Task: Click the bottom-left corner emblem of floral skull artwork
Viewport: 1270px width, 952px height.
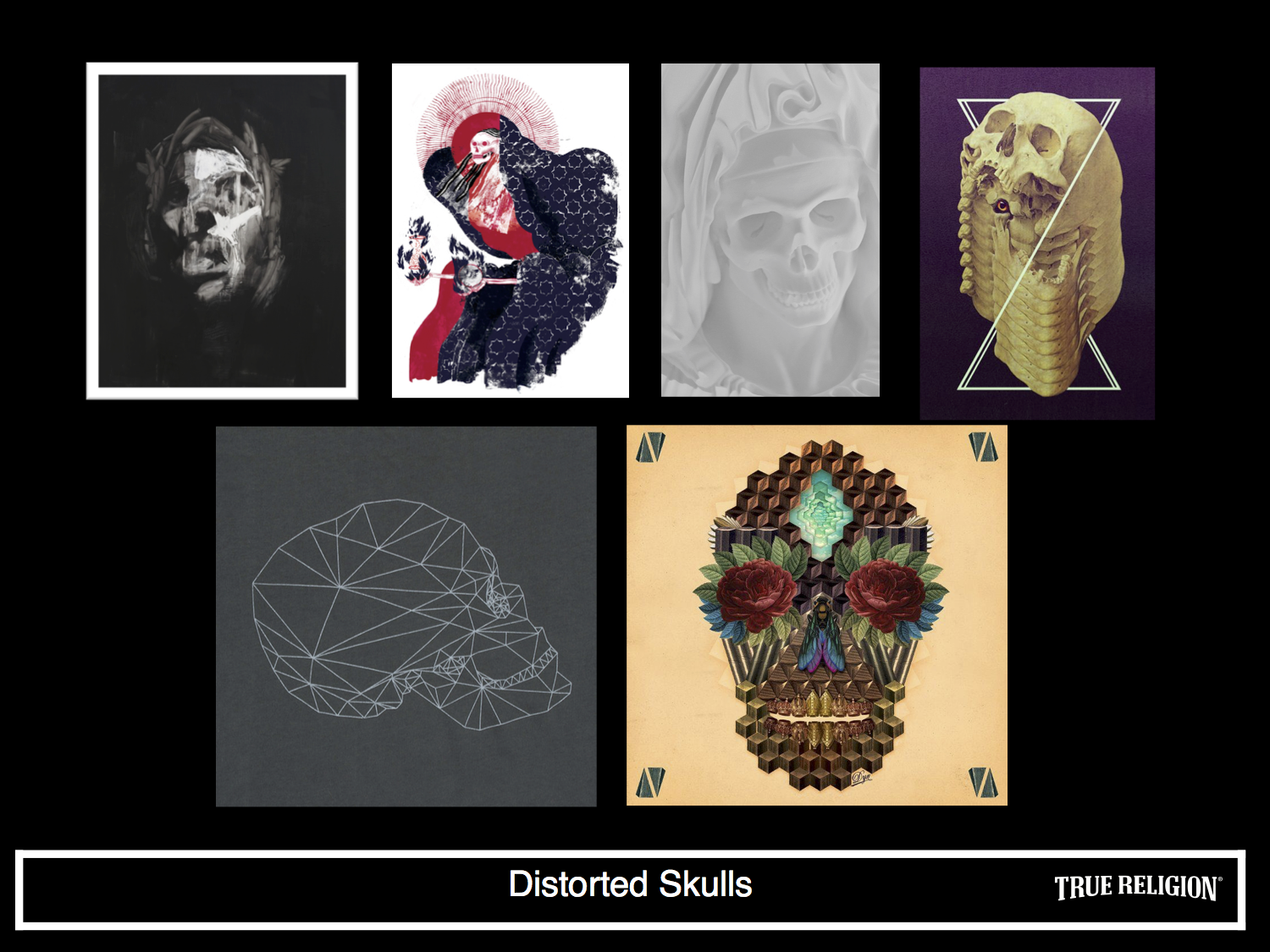Action: 650,783
